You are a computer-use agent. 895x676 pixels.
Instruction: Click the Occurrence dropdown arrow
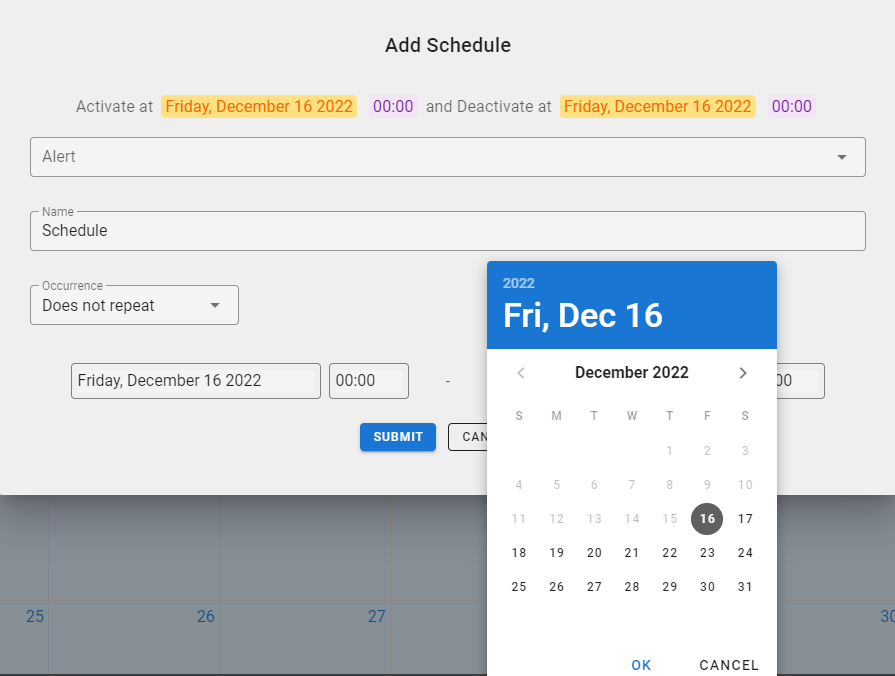pos(217,305)
